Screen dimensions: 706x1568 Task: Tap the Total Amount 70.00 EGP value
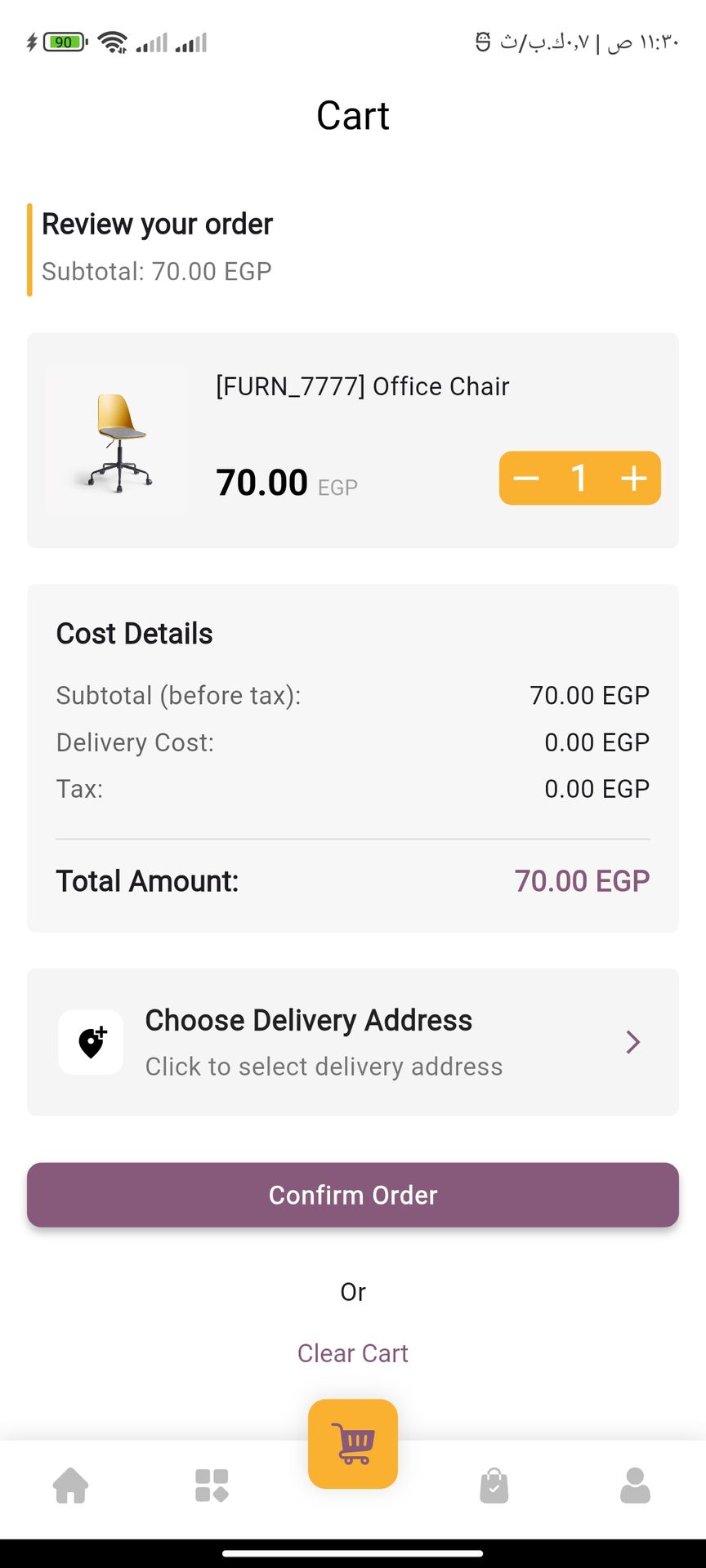pyautogui.click(x=582, y=881)
